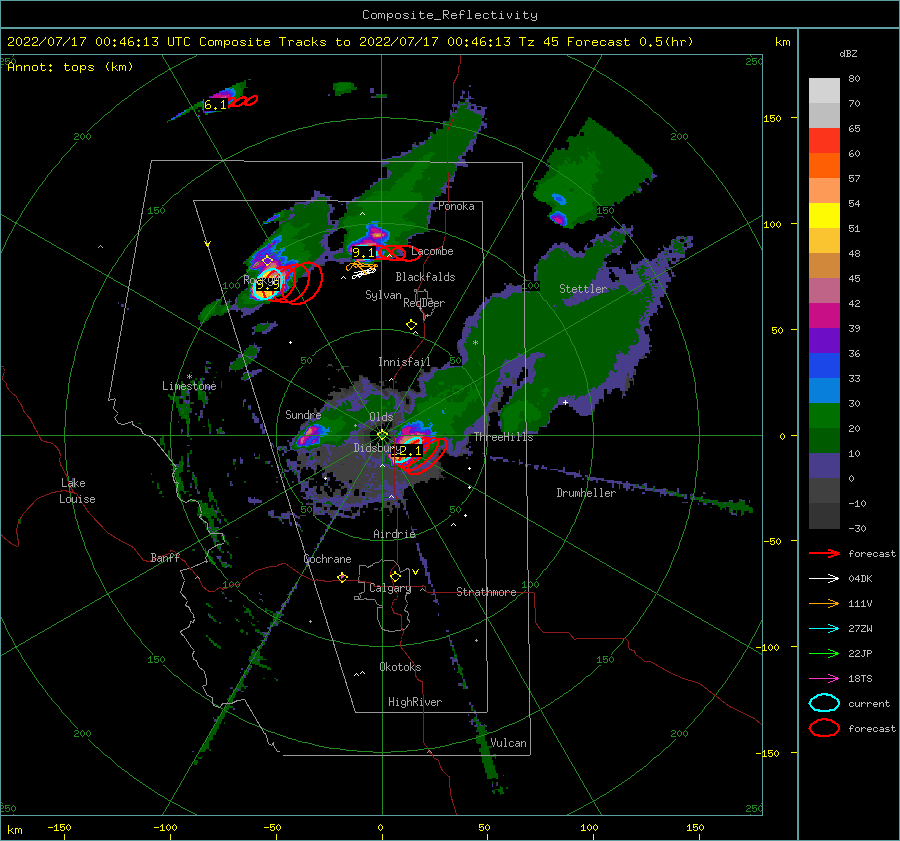Click the yellow swatch below 54 dBZ
The image size is (900, 841).
[x=824, y=216]
